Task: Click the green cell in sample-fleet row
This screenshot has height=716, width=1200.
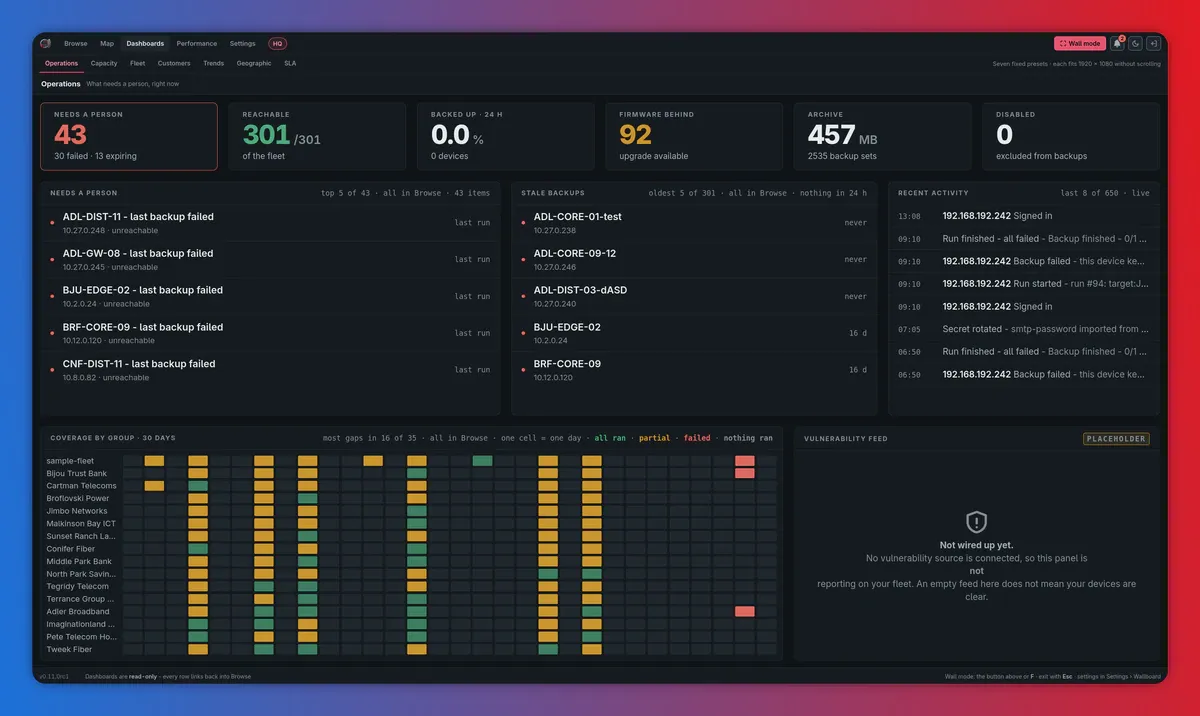Action: click(x=482, y=461)
